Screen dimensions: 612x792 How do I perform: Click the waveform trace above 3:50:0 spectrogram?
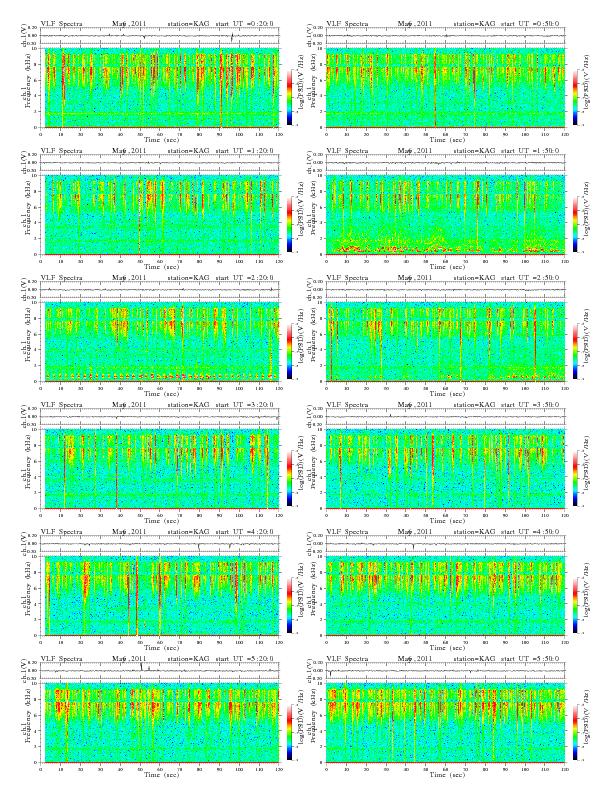click(445, 417)
